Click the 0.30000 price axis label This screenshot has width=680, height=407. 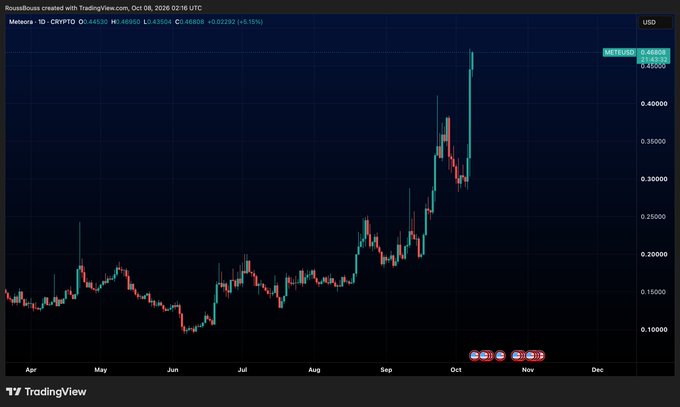pos(654,179)
